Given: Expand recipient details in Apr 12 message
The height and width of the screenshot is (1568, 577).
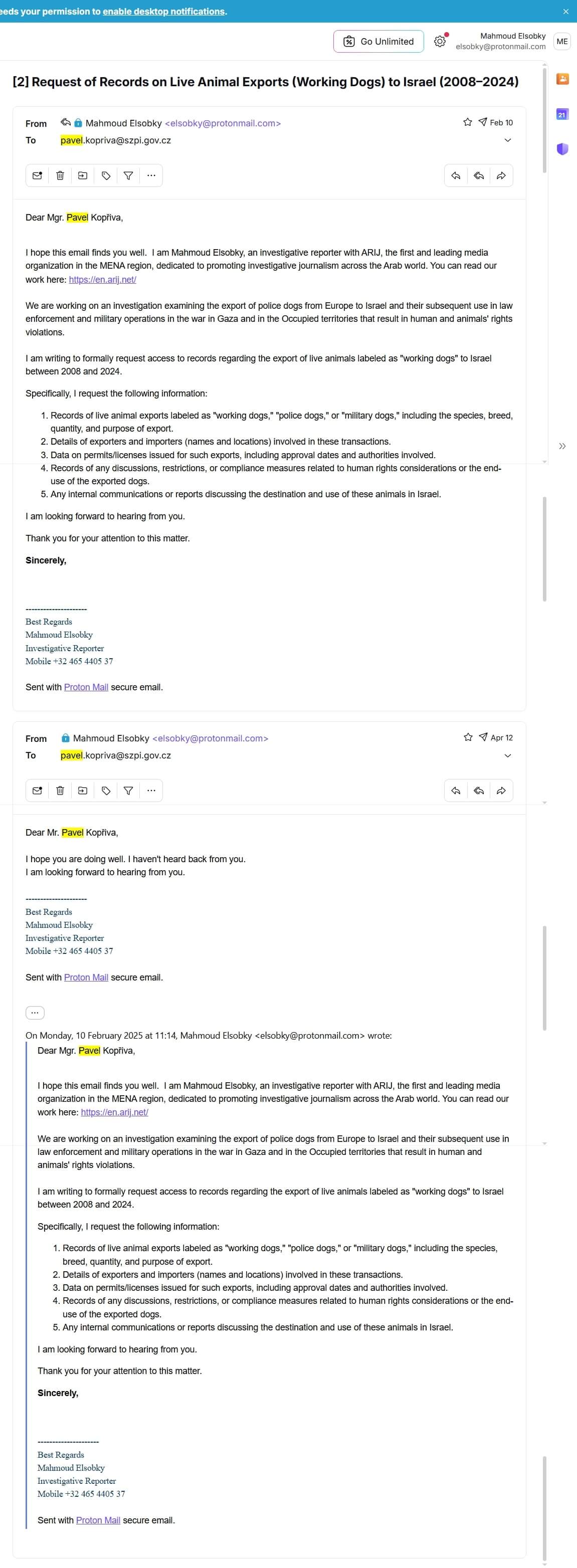Looking at the screenshot, I should coord(508,755).
